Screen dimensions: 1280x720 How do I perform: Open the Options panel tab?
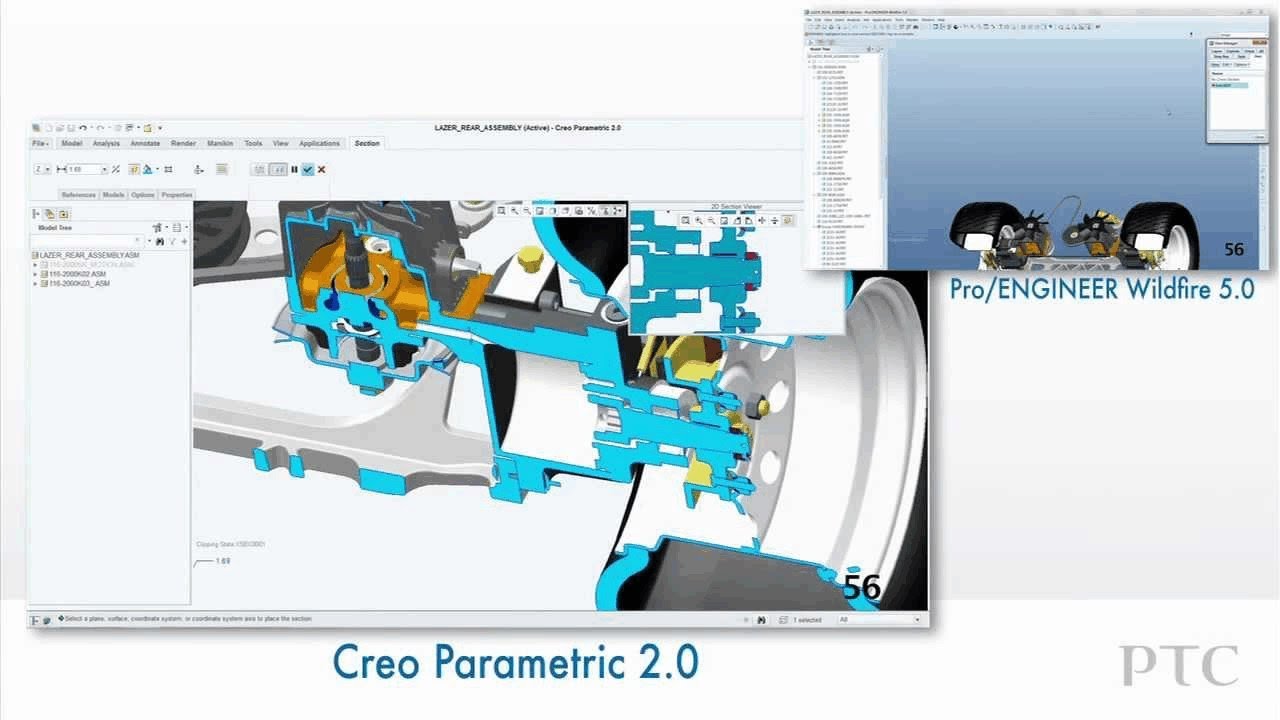coord(142,195)
